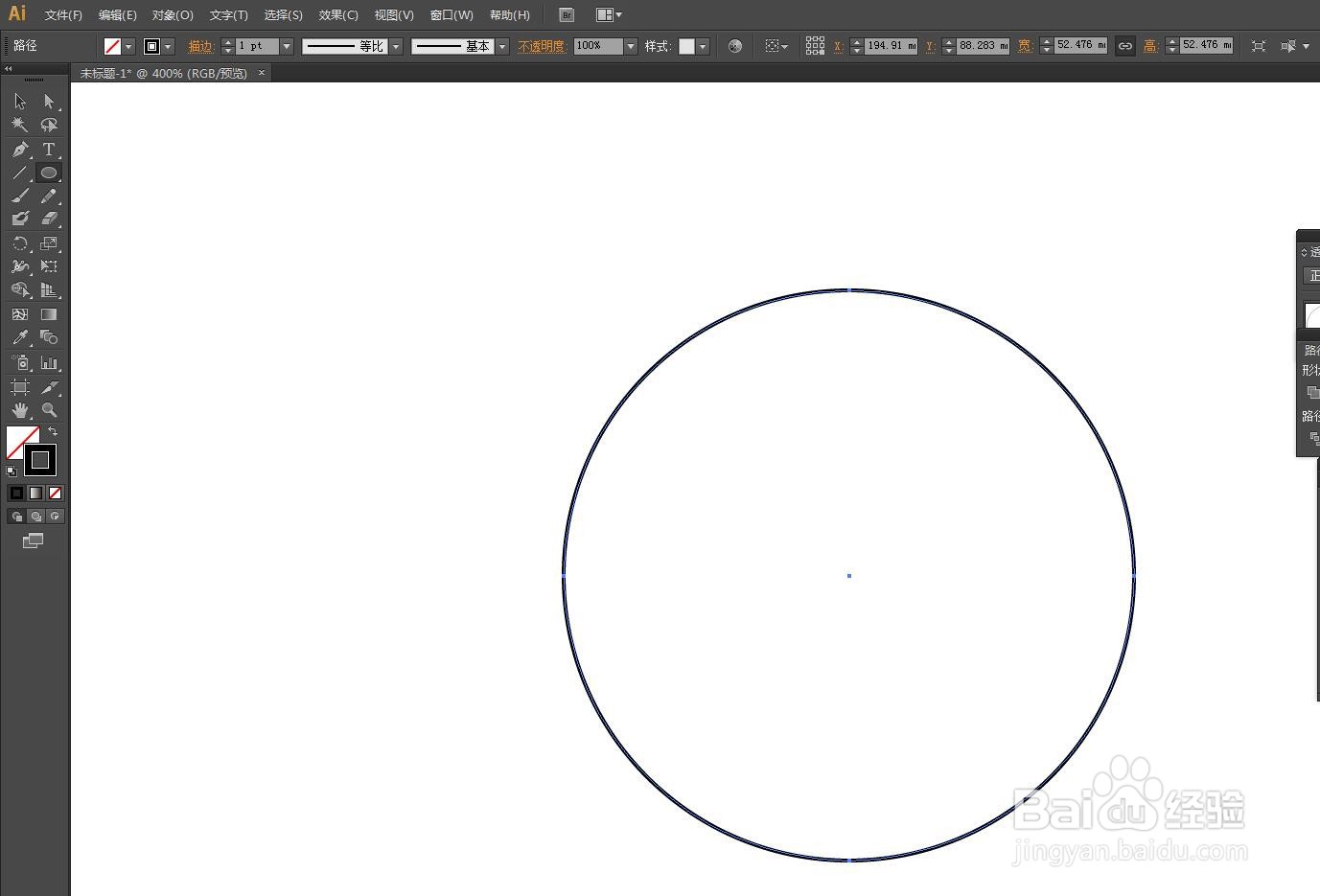1320x896 pixels.
Task: Select the Selection tool (black arrow)
Action: click(x=20, y=102)
